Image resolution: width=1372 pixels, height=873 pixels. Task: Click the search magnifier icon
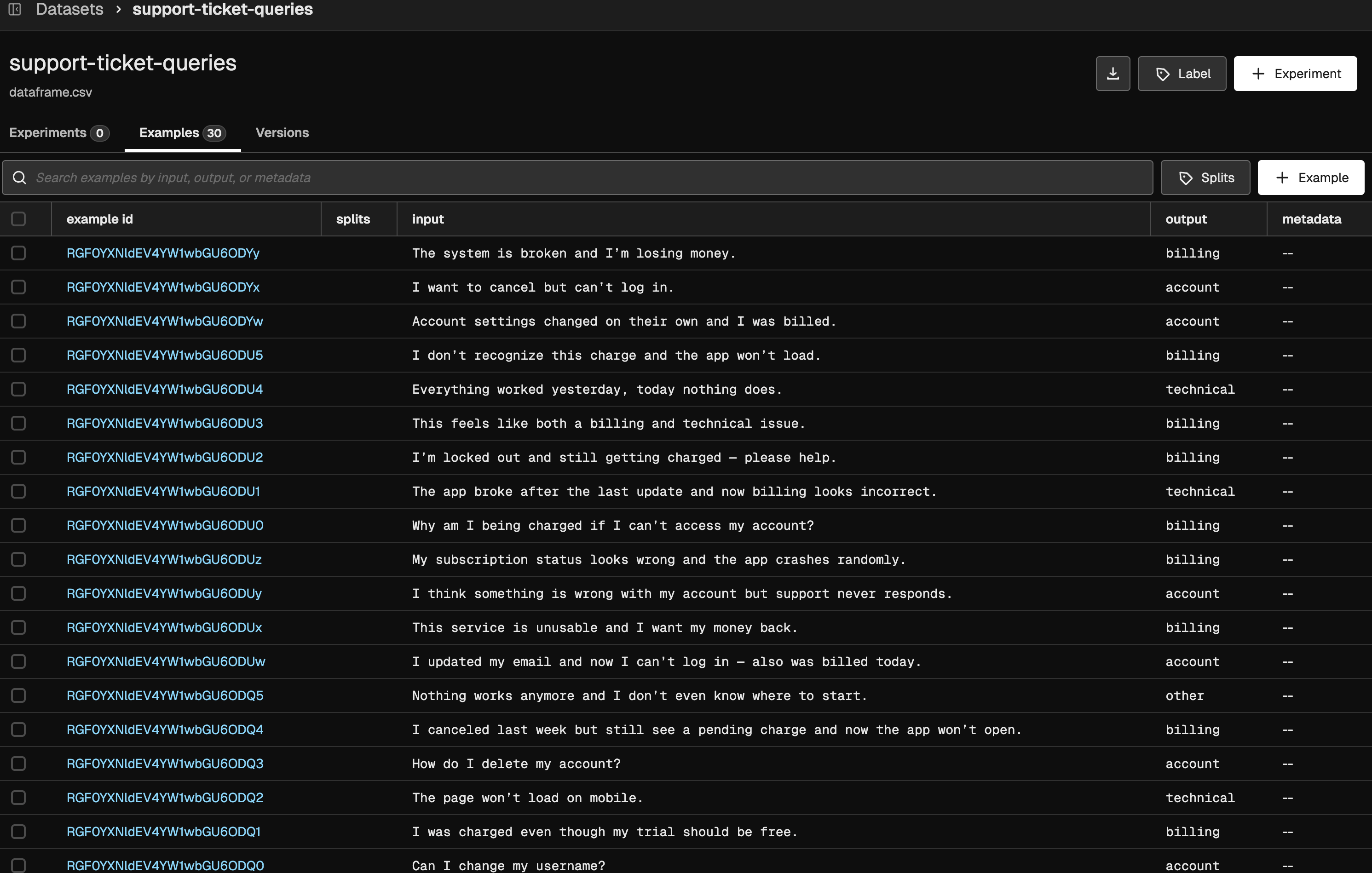click(19, 178)
